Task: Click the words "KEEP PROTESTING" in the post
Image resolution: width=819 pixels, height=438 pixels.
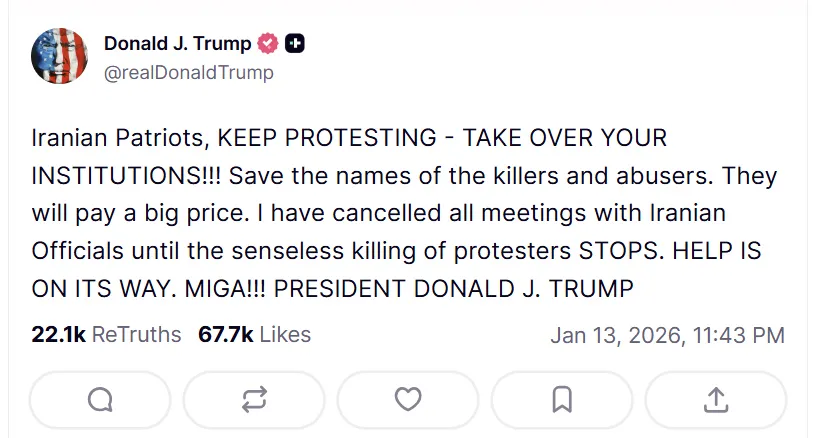Action: click(x=327, y=138)
